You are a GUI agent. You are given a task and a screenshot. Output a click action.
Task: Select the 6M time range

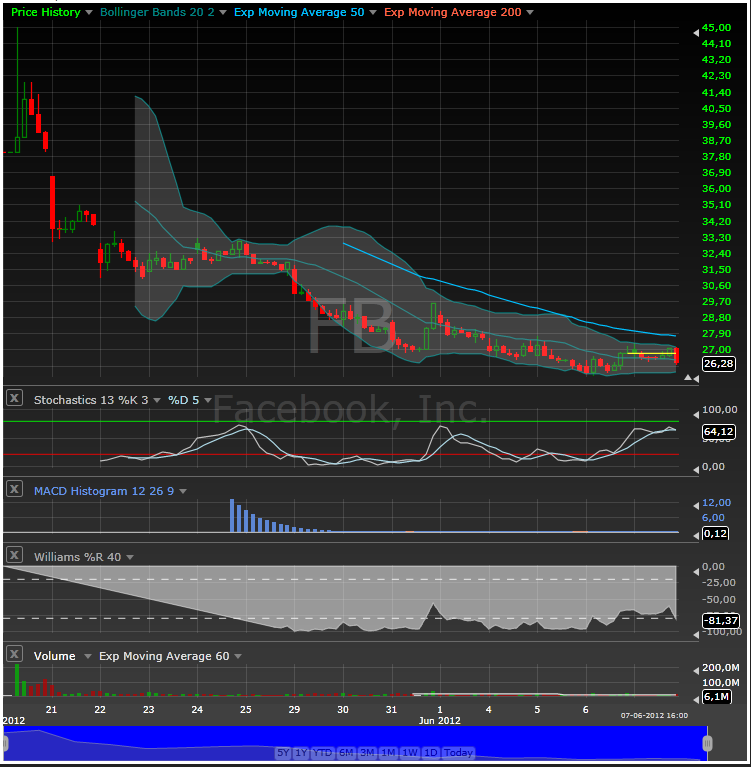pos(346,752)
